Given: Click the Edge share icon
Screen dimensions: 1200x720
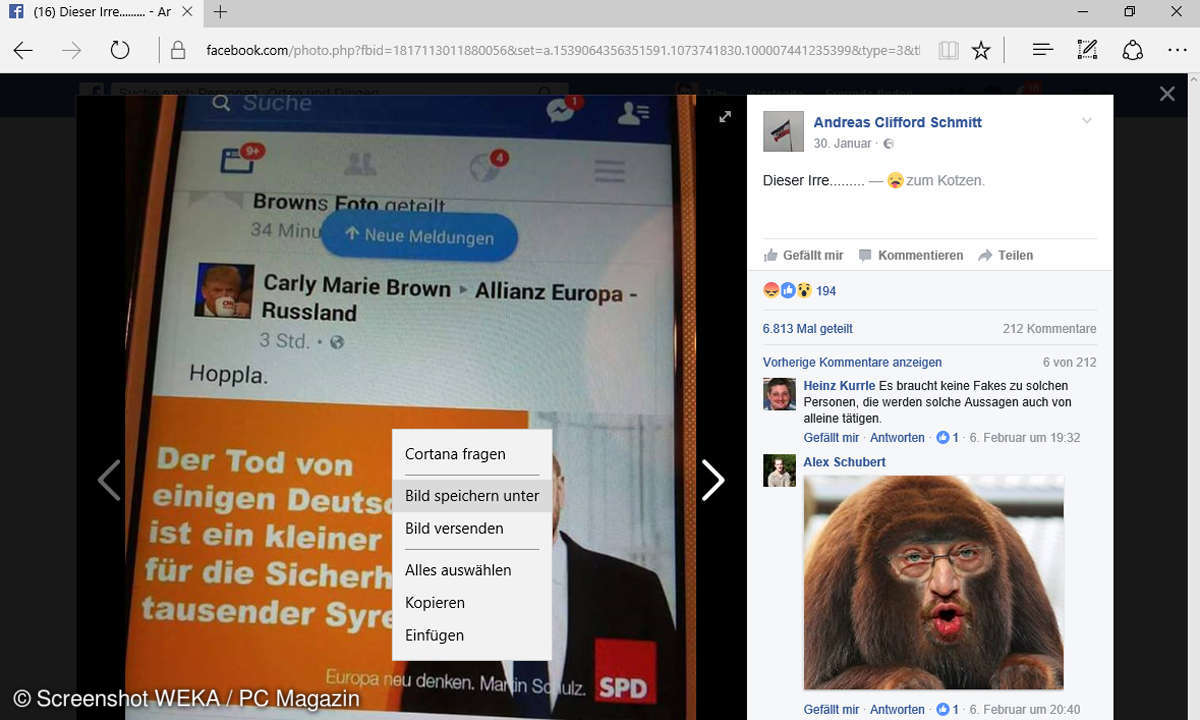Looking at the screenshot, I should pyautogui.click(x=1132, y=50).
